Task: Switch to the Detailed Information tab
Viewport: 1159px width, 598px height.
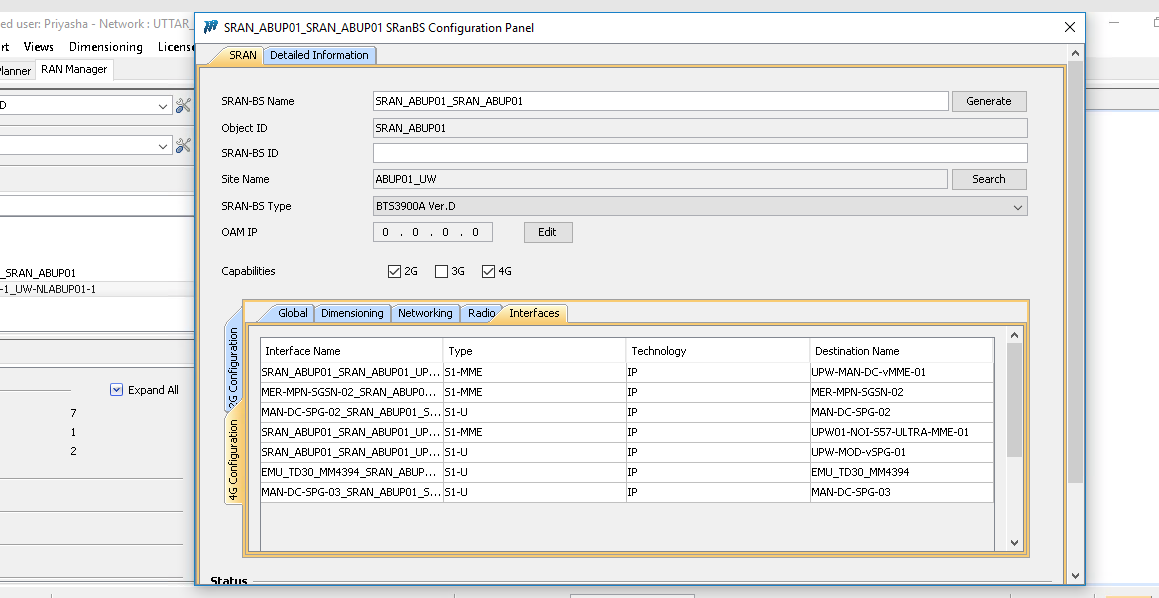Action: click(x=319, y=55)
